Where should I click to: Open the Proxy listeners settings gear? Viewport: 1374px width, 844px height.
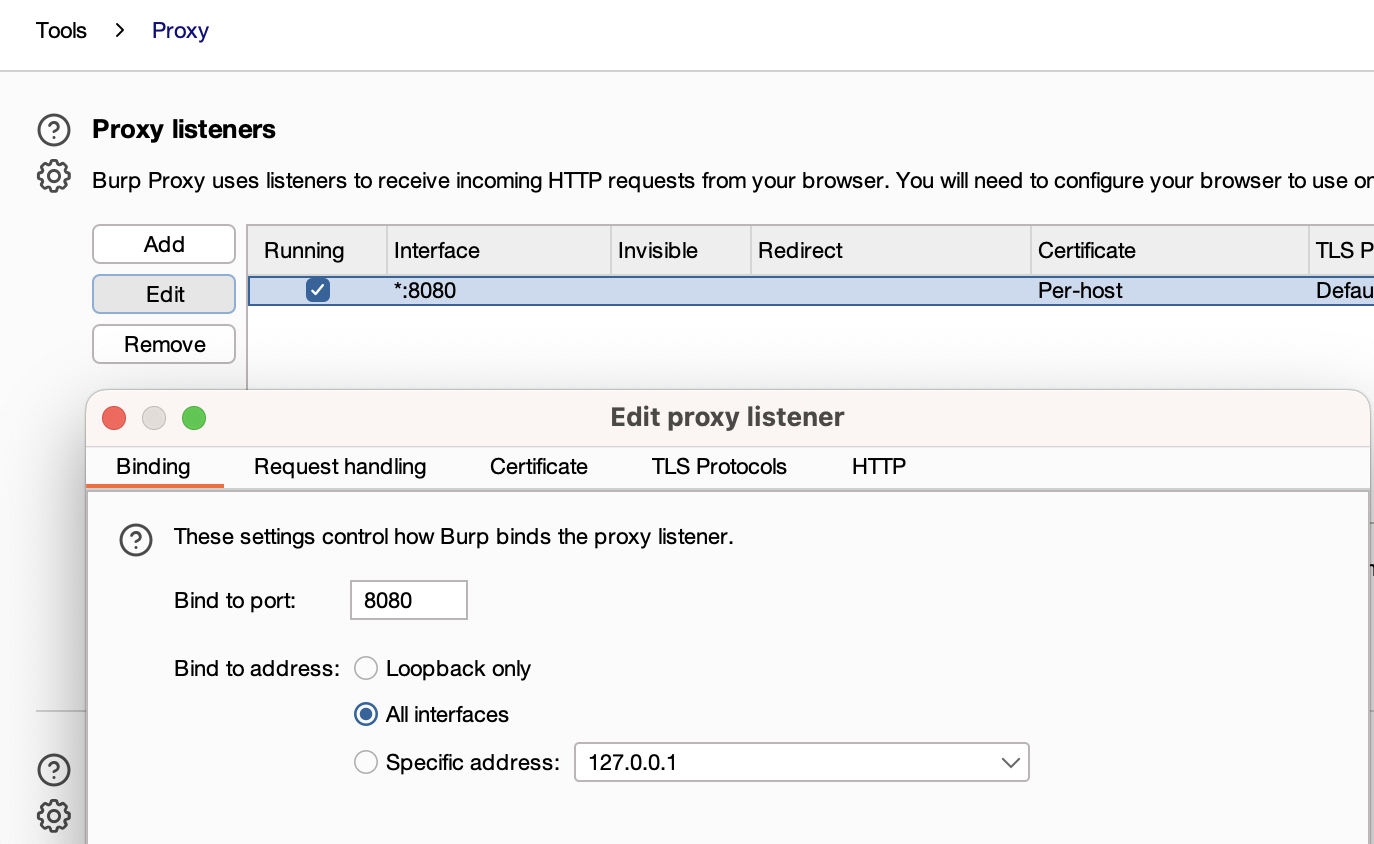pos(54,176)
